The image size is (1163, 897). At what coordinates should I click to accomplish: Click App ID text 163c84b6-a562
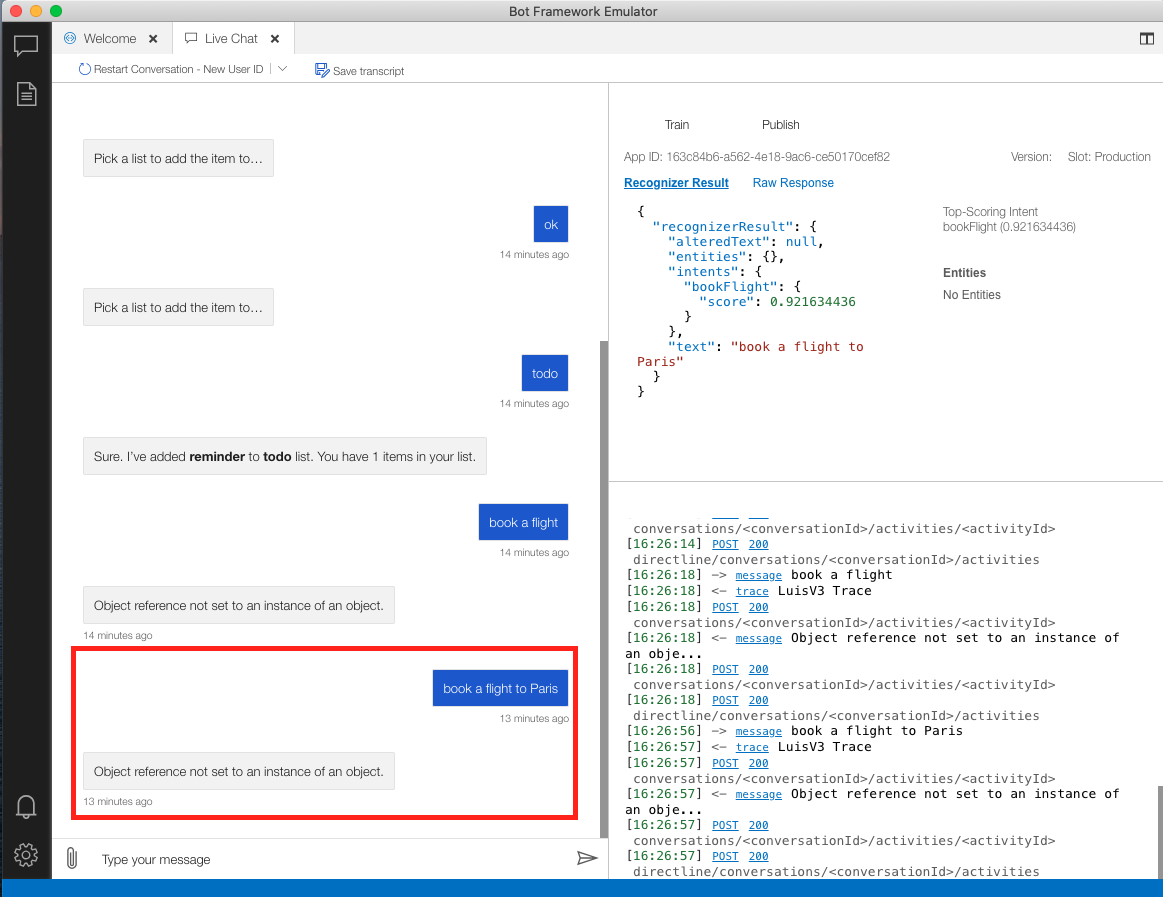(x=757, y=157)
